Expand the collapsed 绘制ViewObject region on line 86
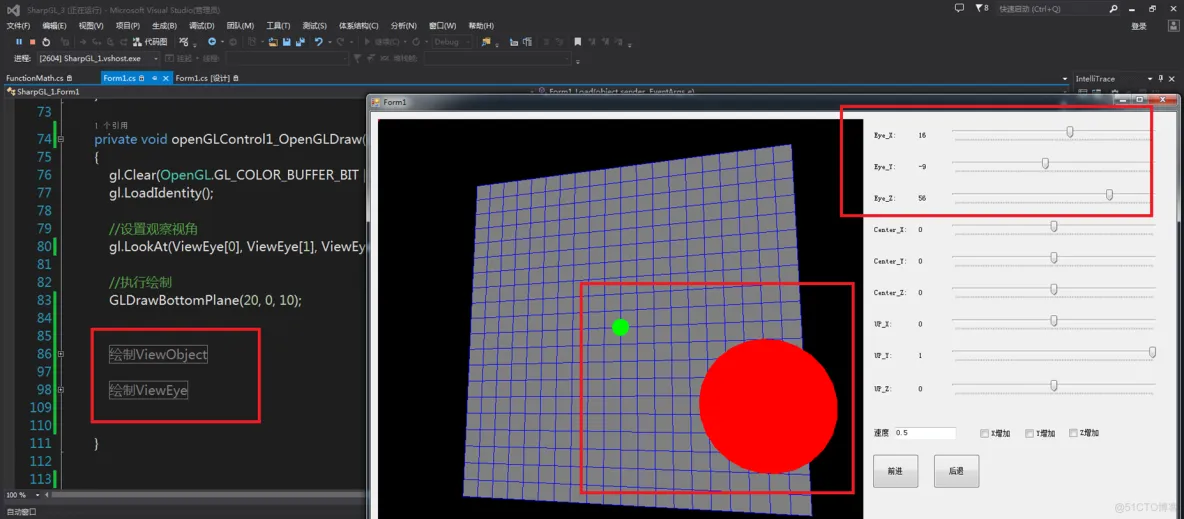The height and width of the screenshot is (519, 1184). tap(60, 354)
